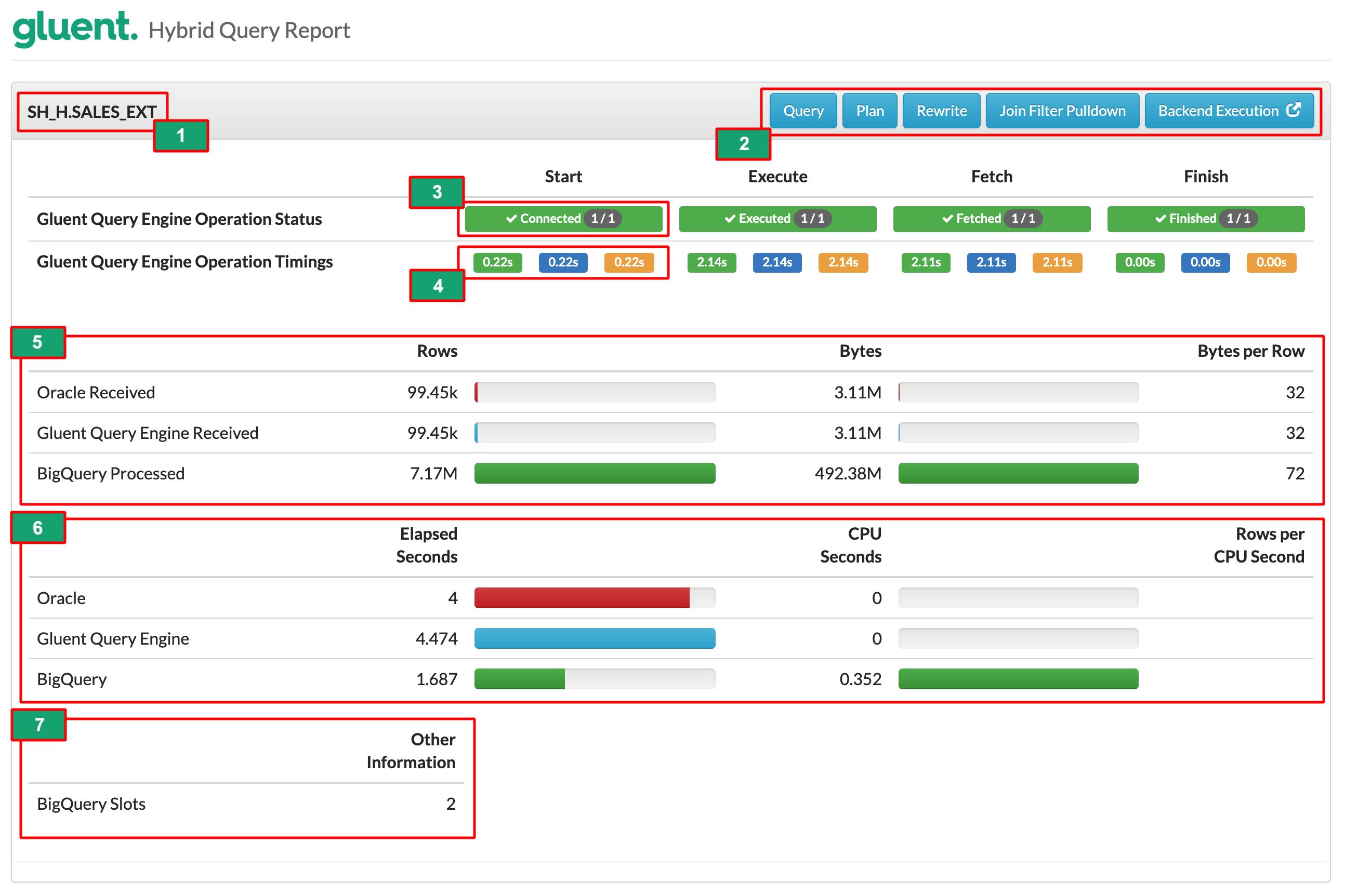The image size is (1345, 896).
Task: Click the Gluent Query Engine Received label
Action: pos(148,433)
